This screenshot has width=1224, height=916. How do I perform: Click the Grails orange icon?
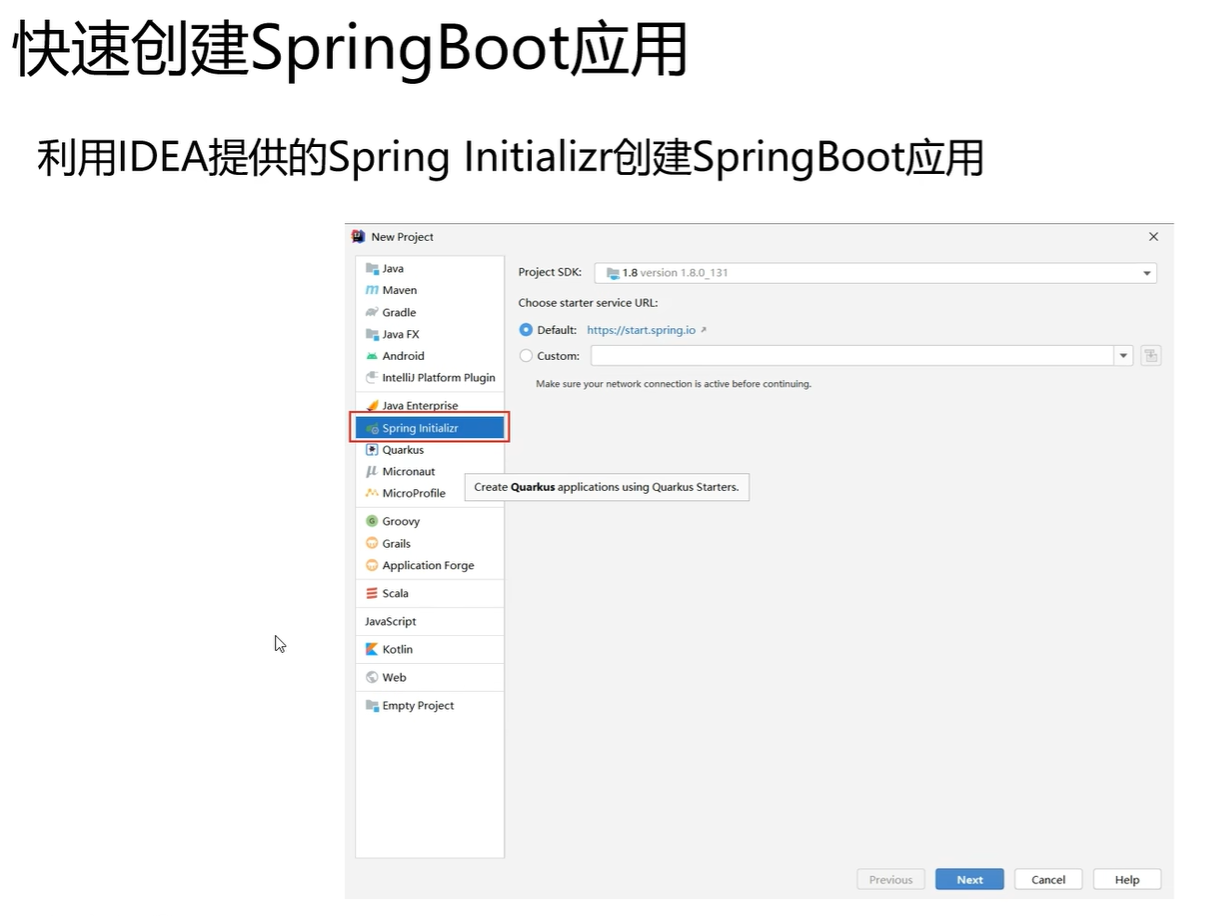click(372, 543)
